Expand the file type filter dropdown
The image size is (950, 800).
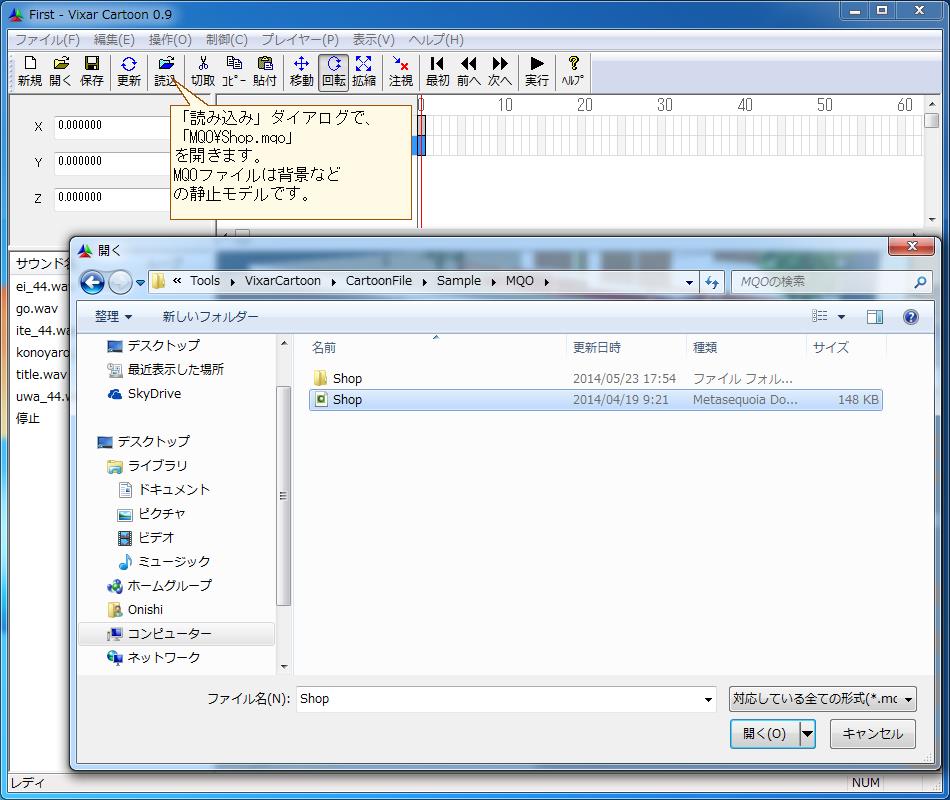tap(822, 699)
